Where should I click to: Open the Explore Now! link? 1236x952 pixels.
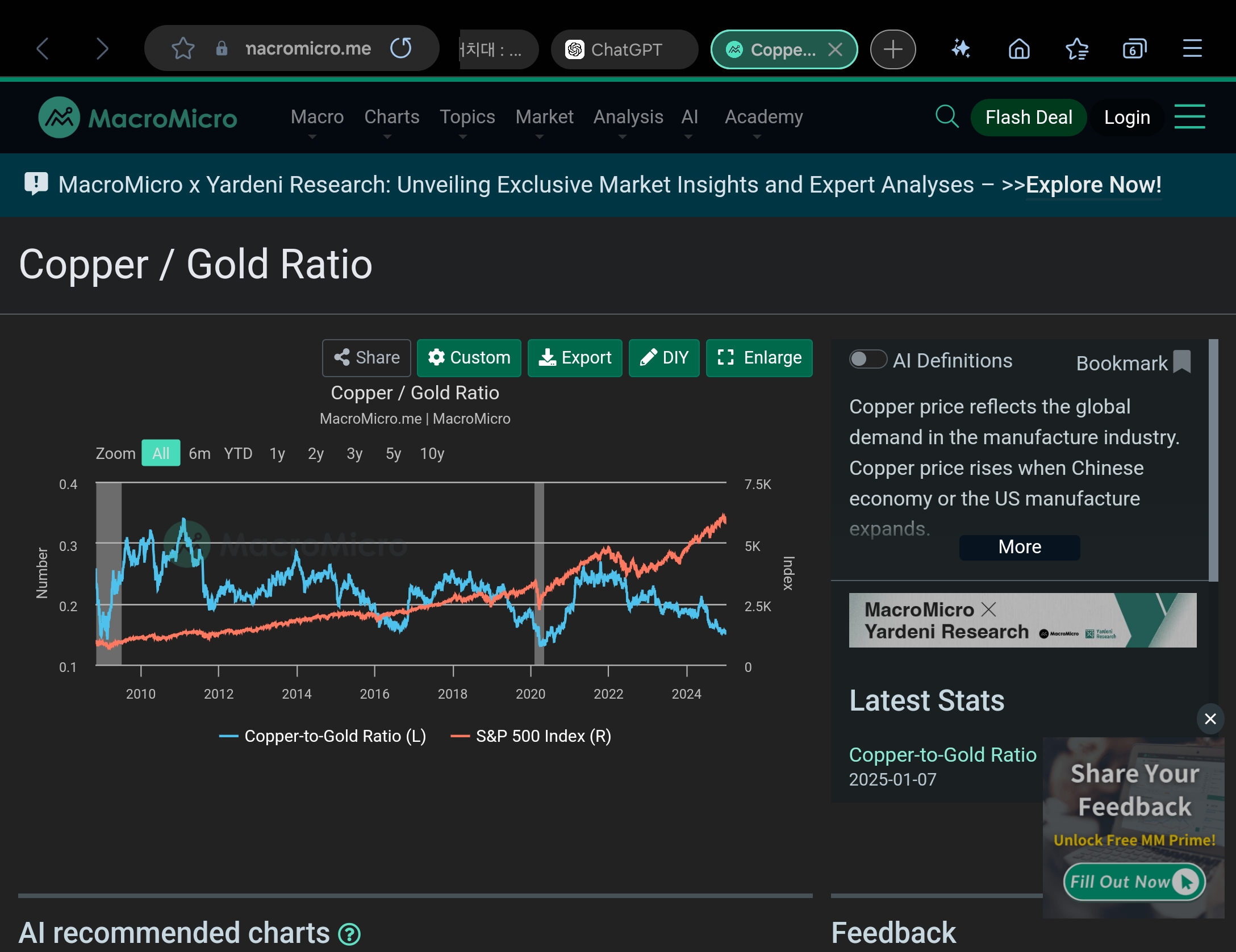(x=1093, y=185)
